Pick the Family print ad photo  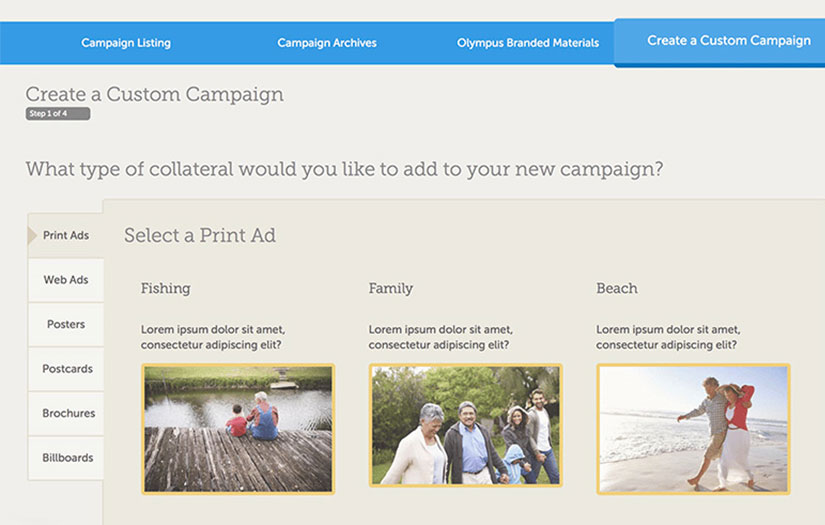(466, 425)
